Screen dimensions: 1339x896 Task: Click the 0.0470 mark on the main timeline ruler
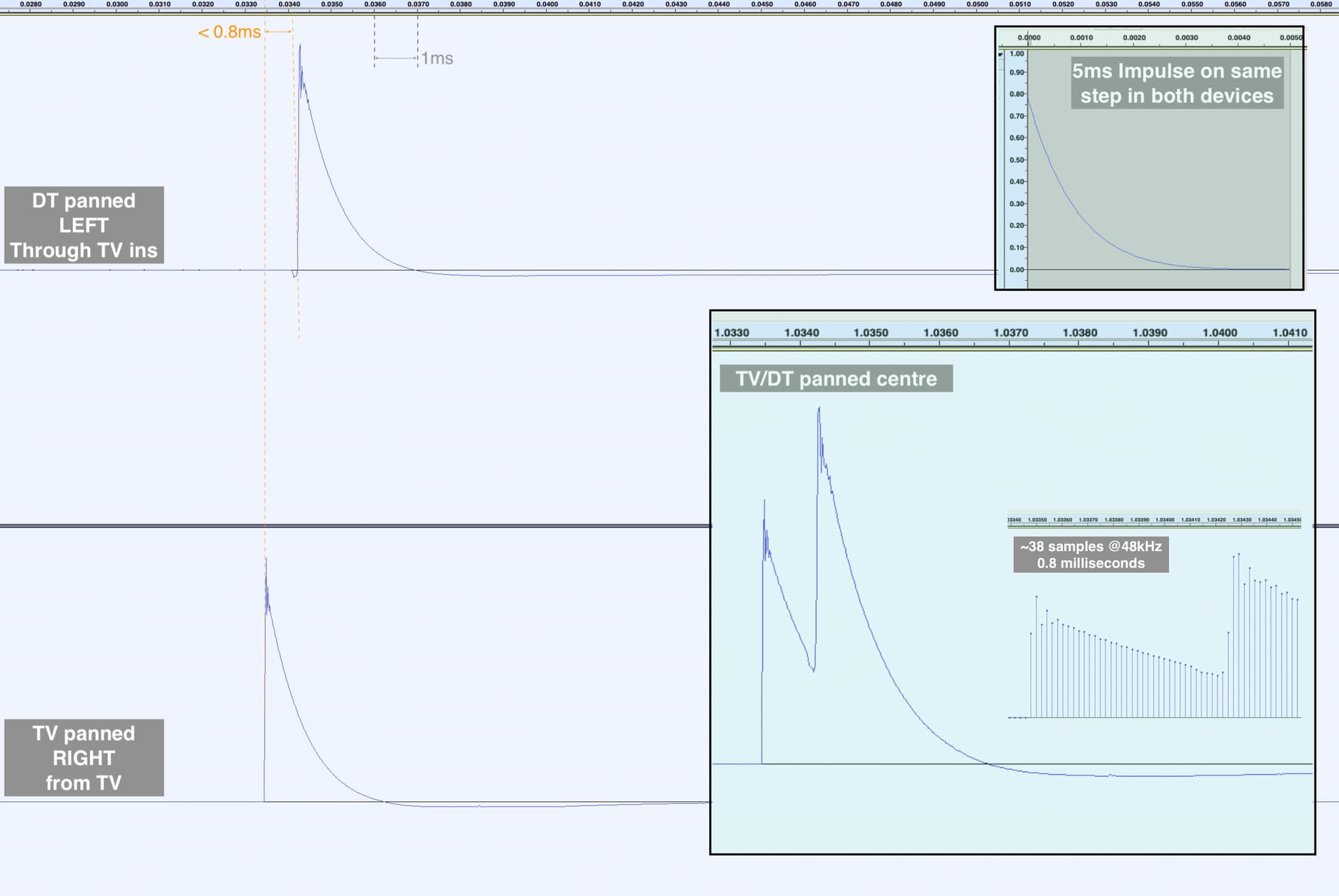849,4
